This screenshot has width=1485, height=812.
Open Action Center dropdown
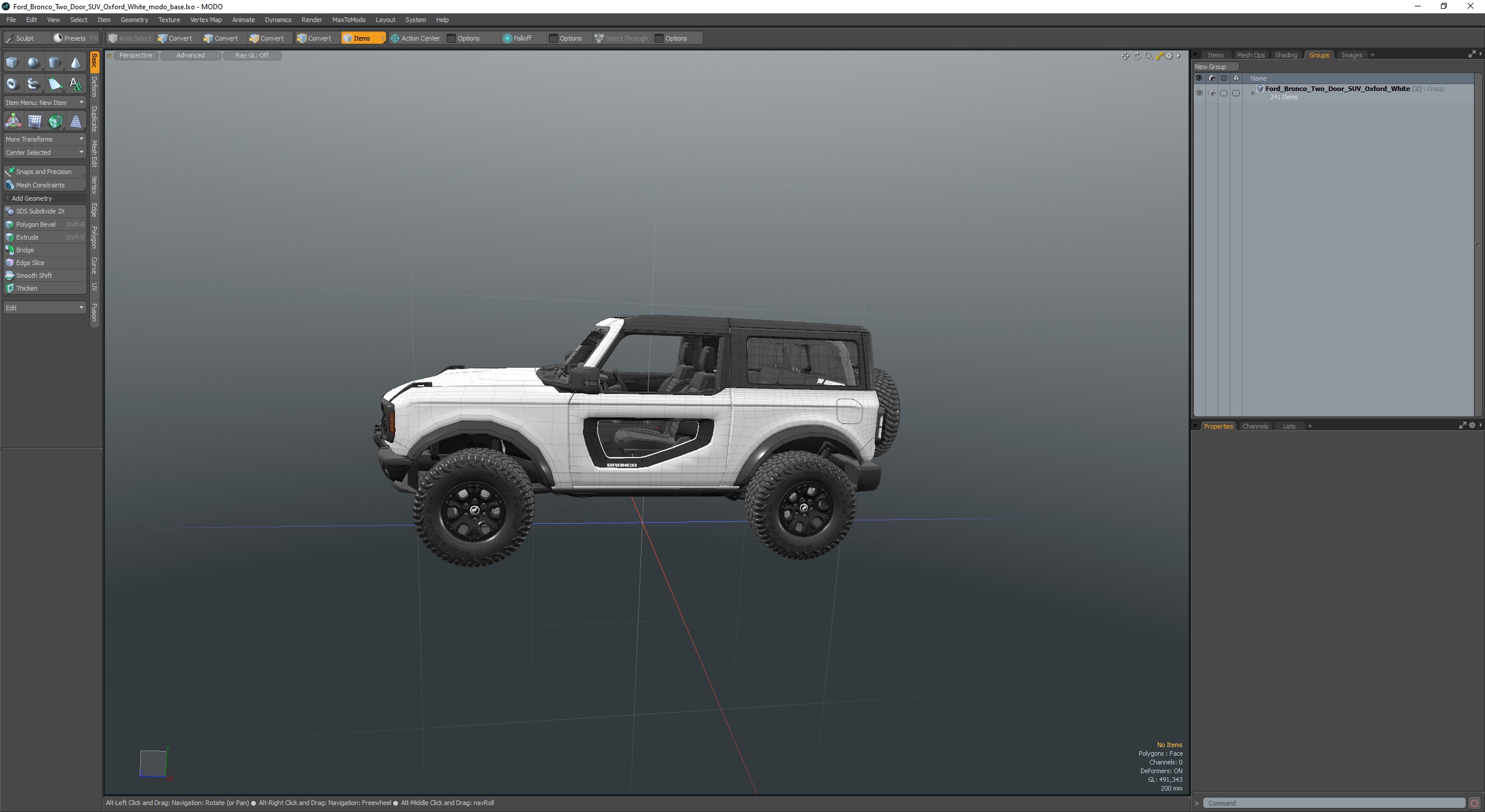(x=415, y=38)
